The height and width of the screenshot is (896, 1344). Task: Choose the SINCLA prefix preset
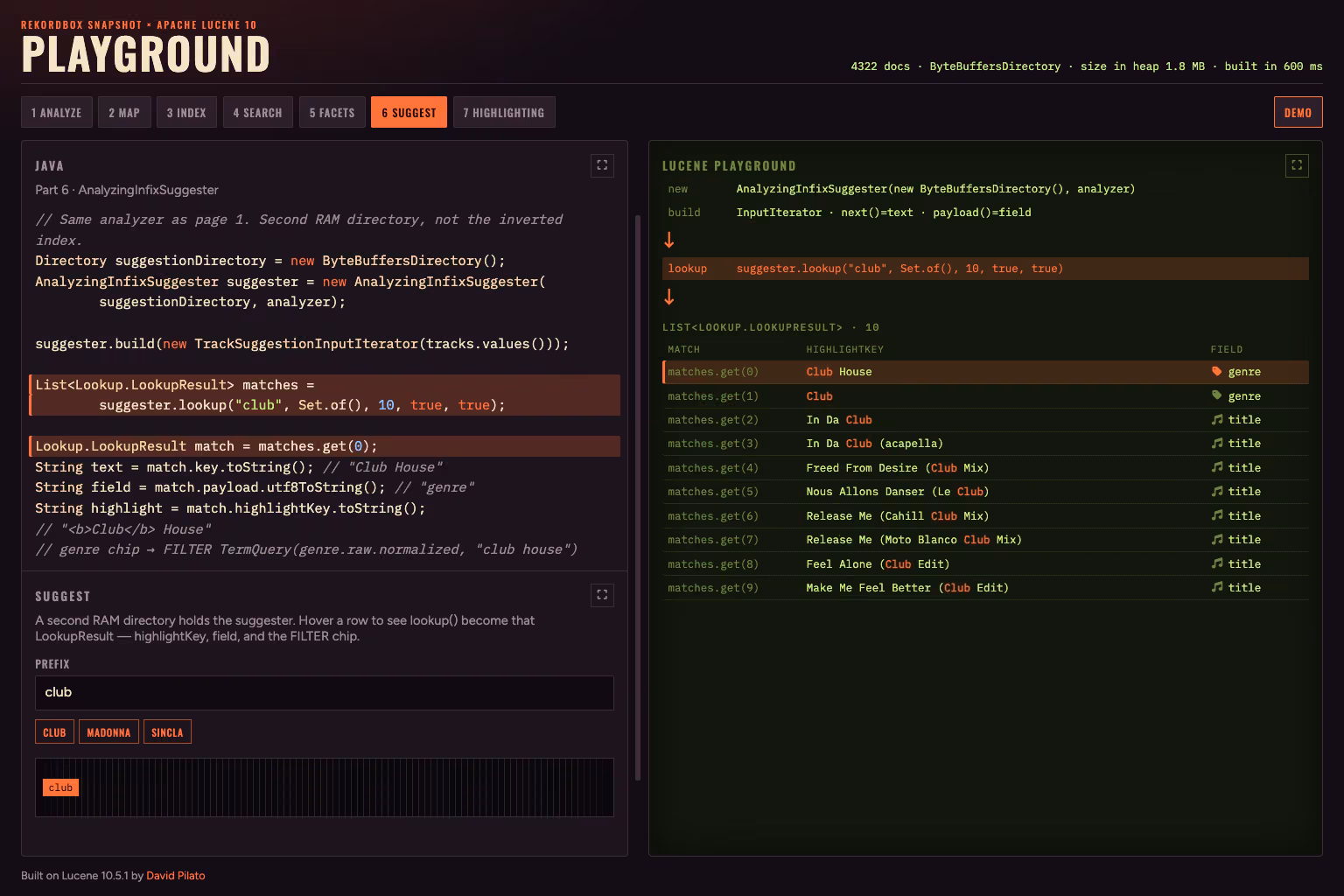(167, 732)
